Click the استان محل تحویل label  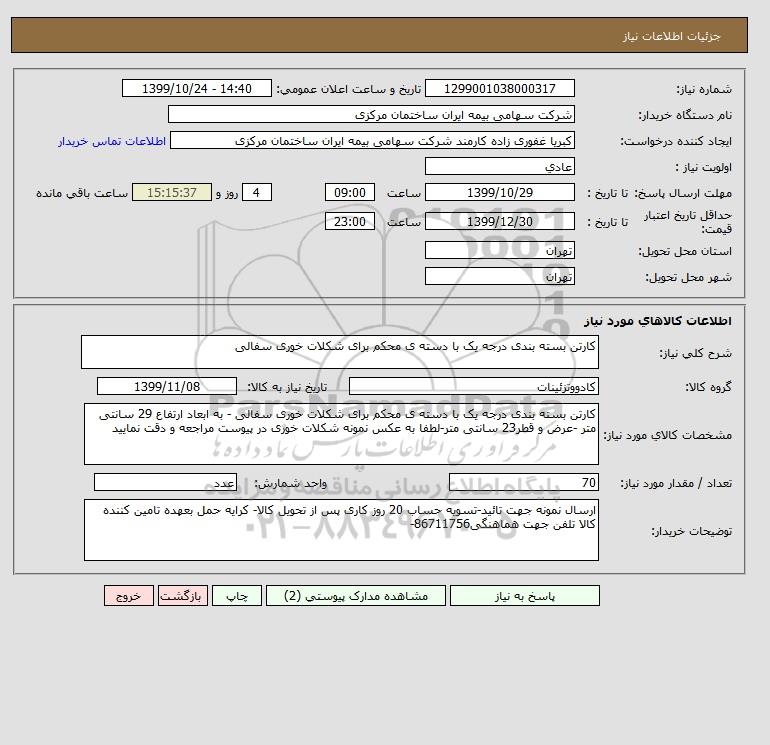point(685,251)
